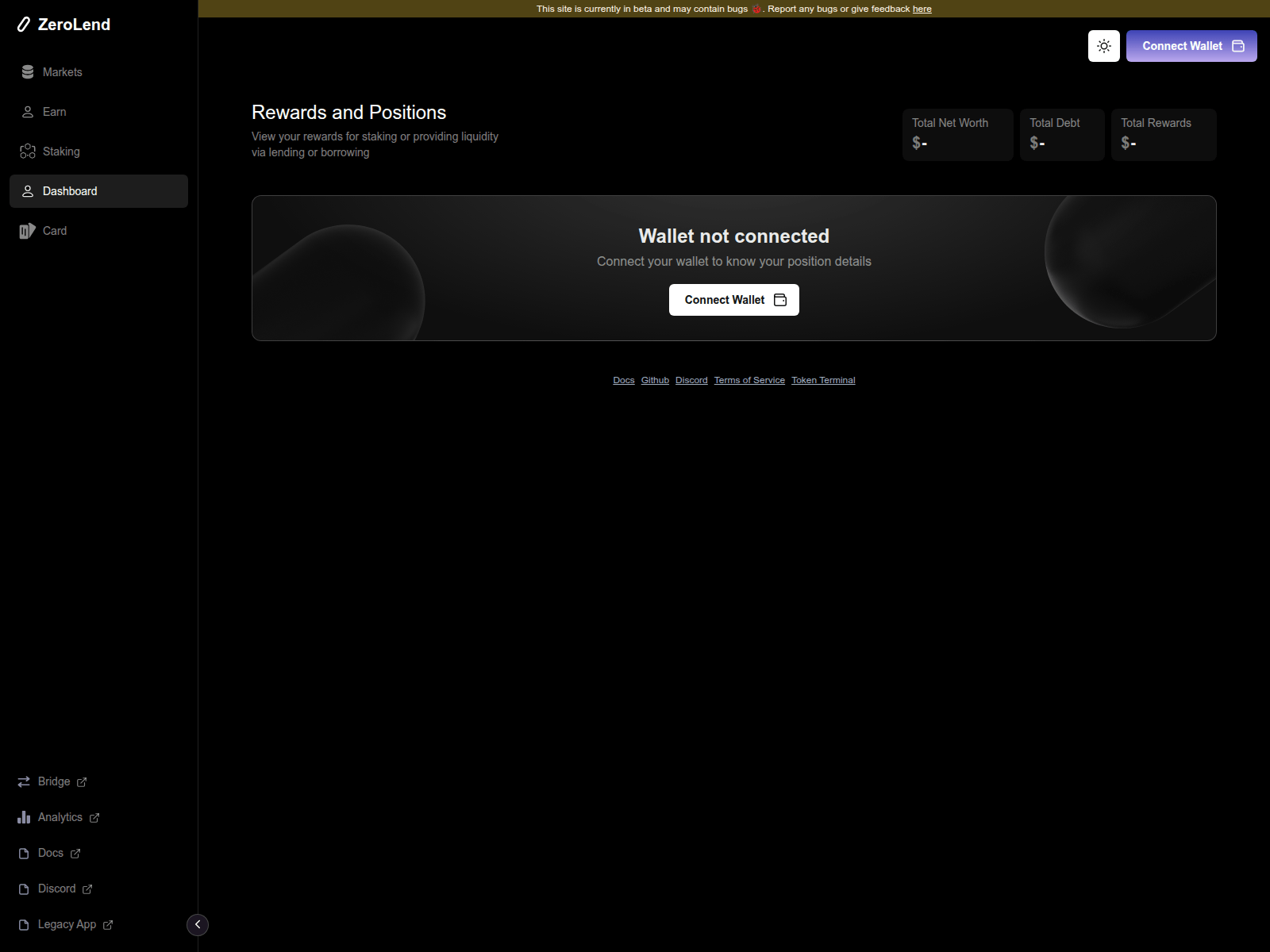Open Discord from the sidebar
The image size is (1270, 952).
coord(57,889)
